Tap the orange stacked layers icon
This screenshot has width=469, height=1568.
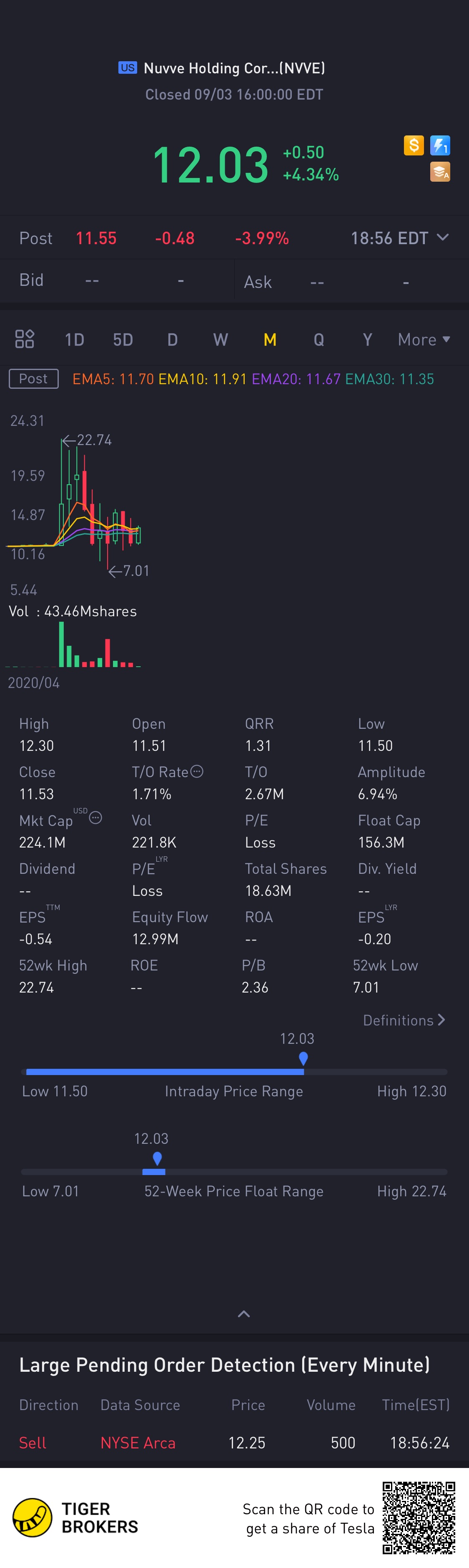click(x=440, y=172)
